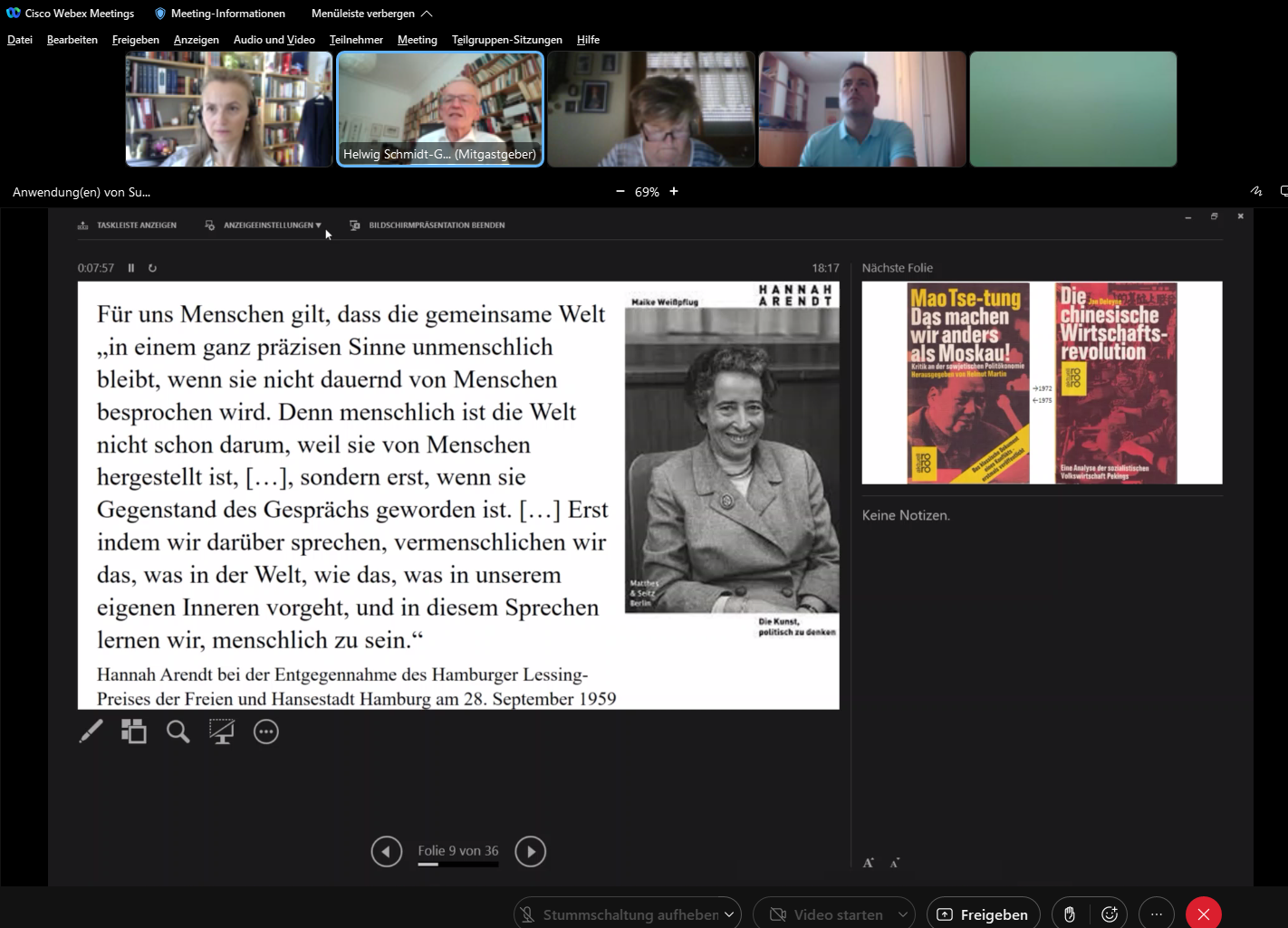Click current slide Hannah Arendt image
This screenshot has height=928, width=1288.
[x=732, y=462]
